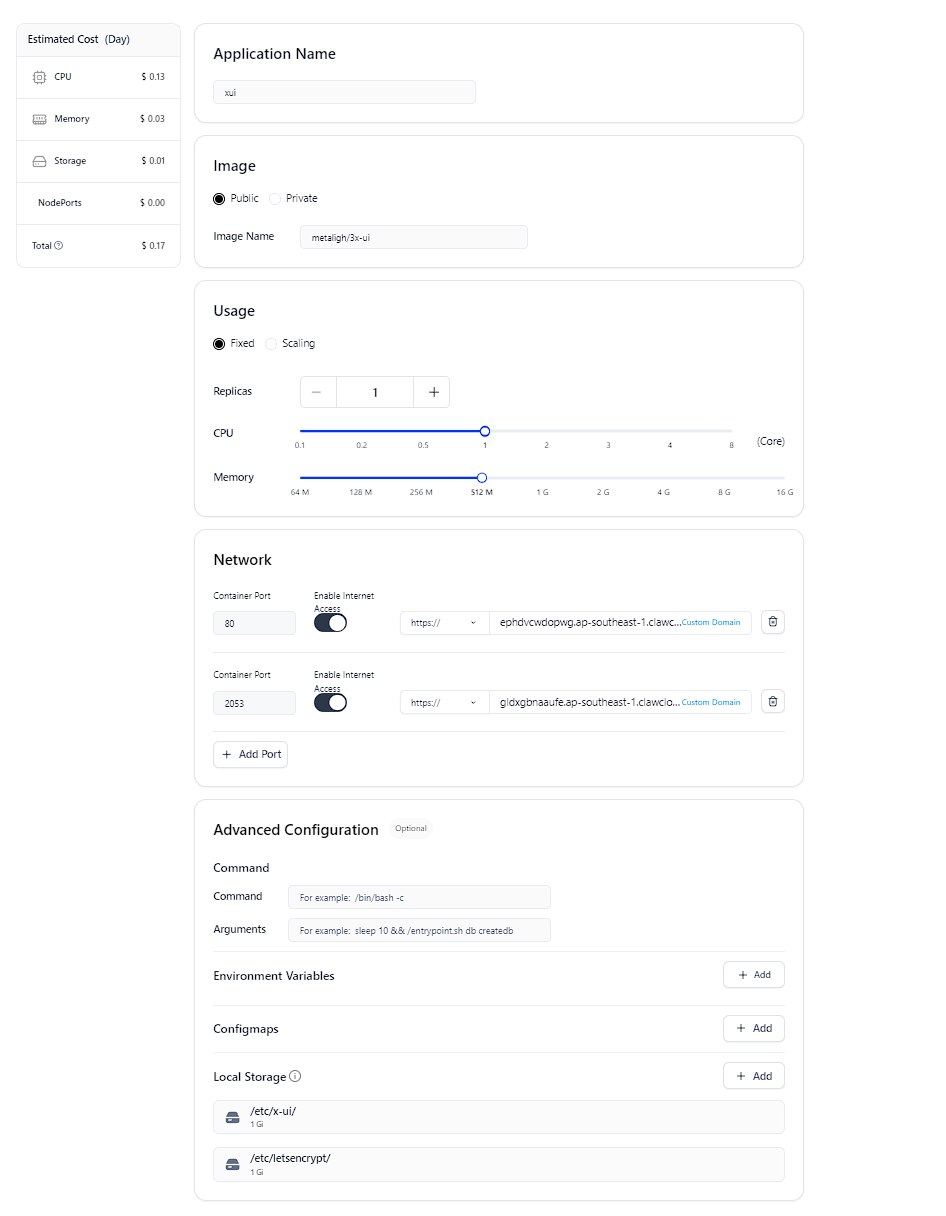
Task: Toggle internet access for port 2053
Action: [330, 702]
